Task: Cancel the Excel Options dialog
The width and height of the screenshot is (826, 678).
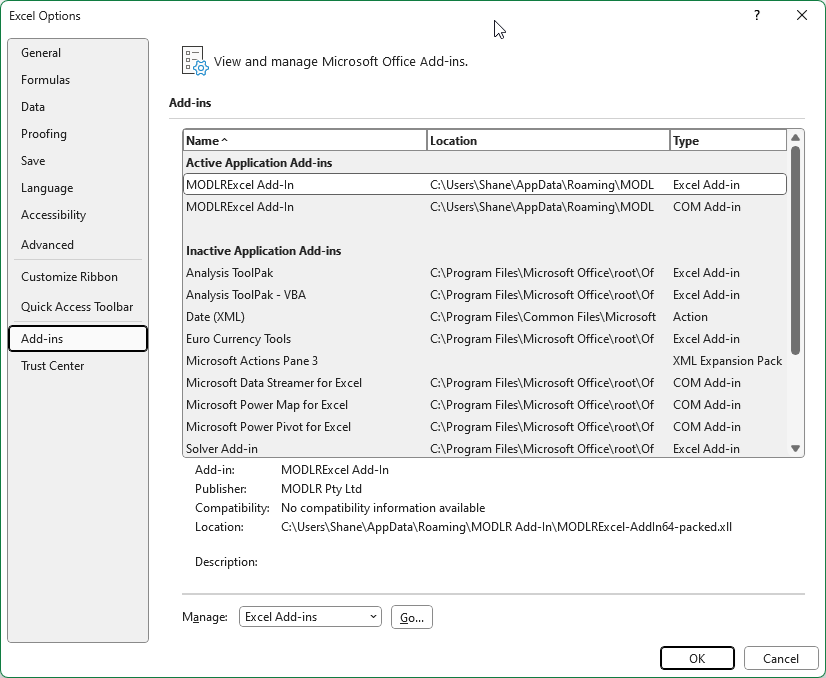Action: pos(781,658)
